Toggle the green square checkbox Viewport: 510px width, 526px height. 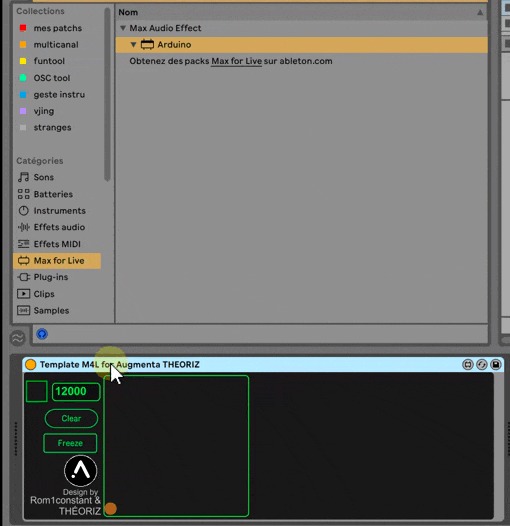tap(37, 391)
